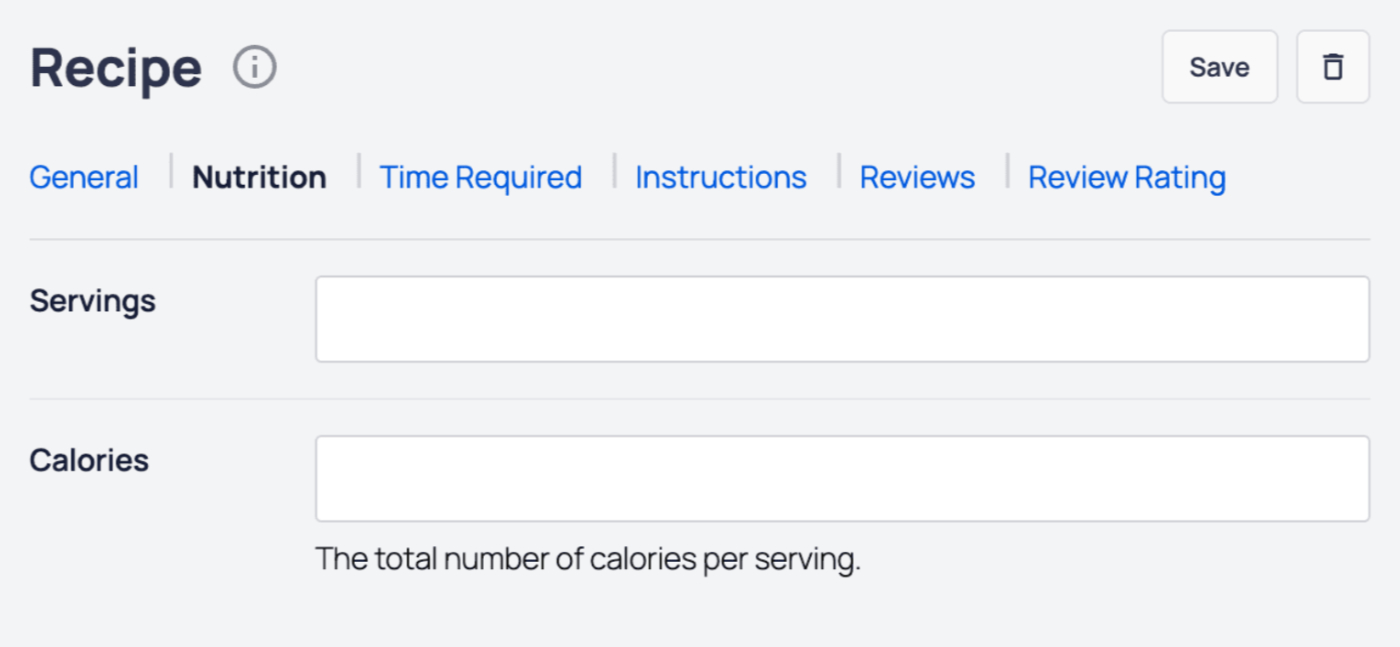Select the Instructions tab
1400x647 pixels.
[721, 176]
